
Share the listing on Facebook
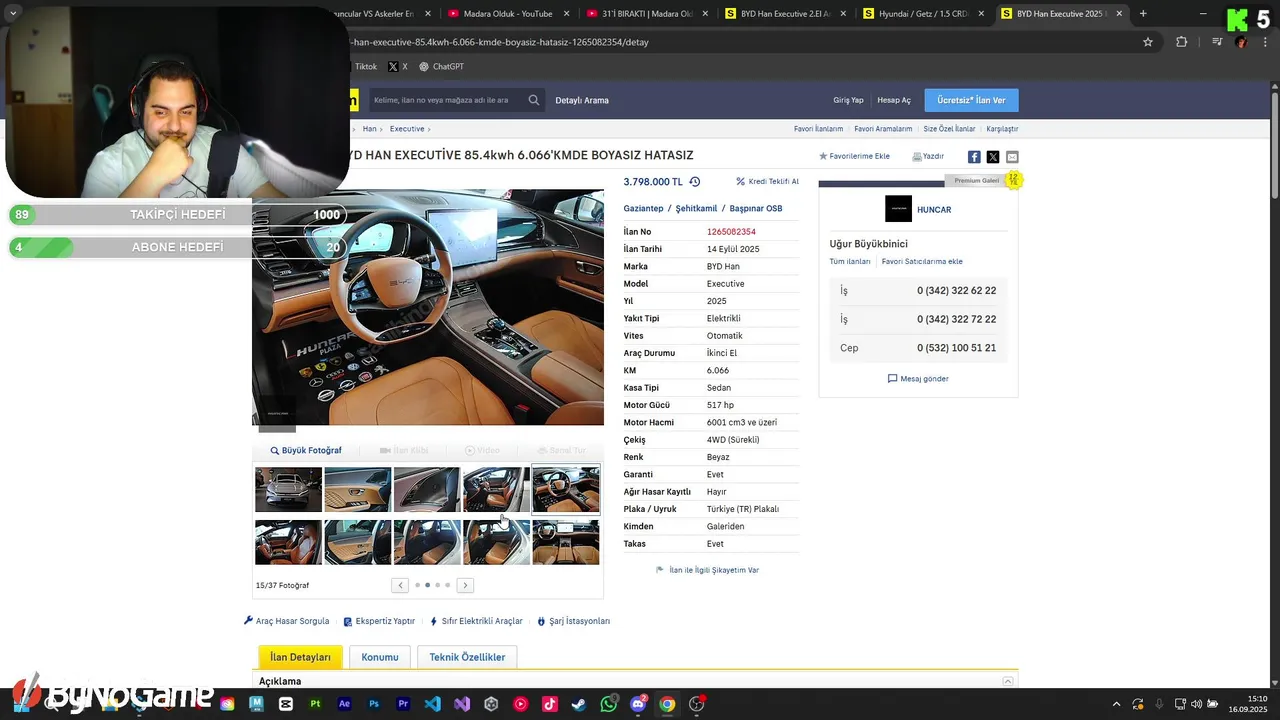974,157
